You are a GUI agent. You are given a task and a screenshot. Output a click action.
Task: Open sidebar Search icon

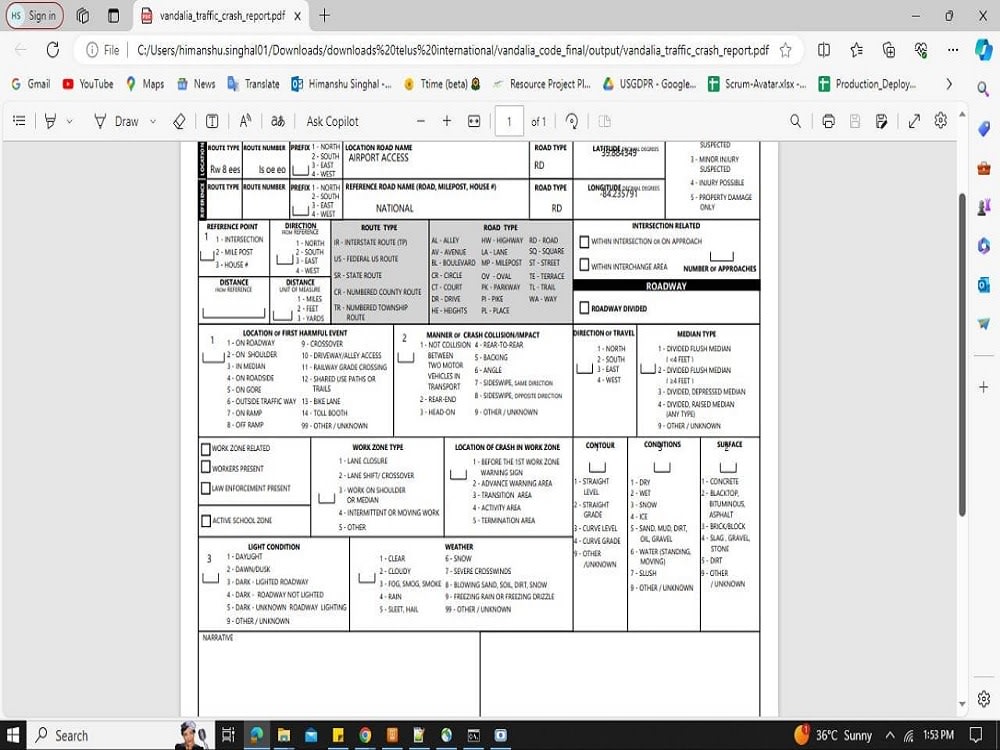coord(983,89)
